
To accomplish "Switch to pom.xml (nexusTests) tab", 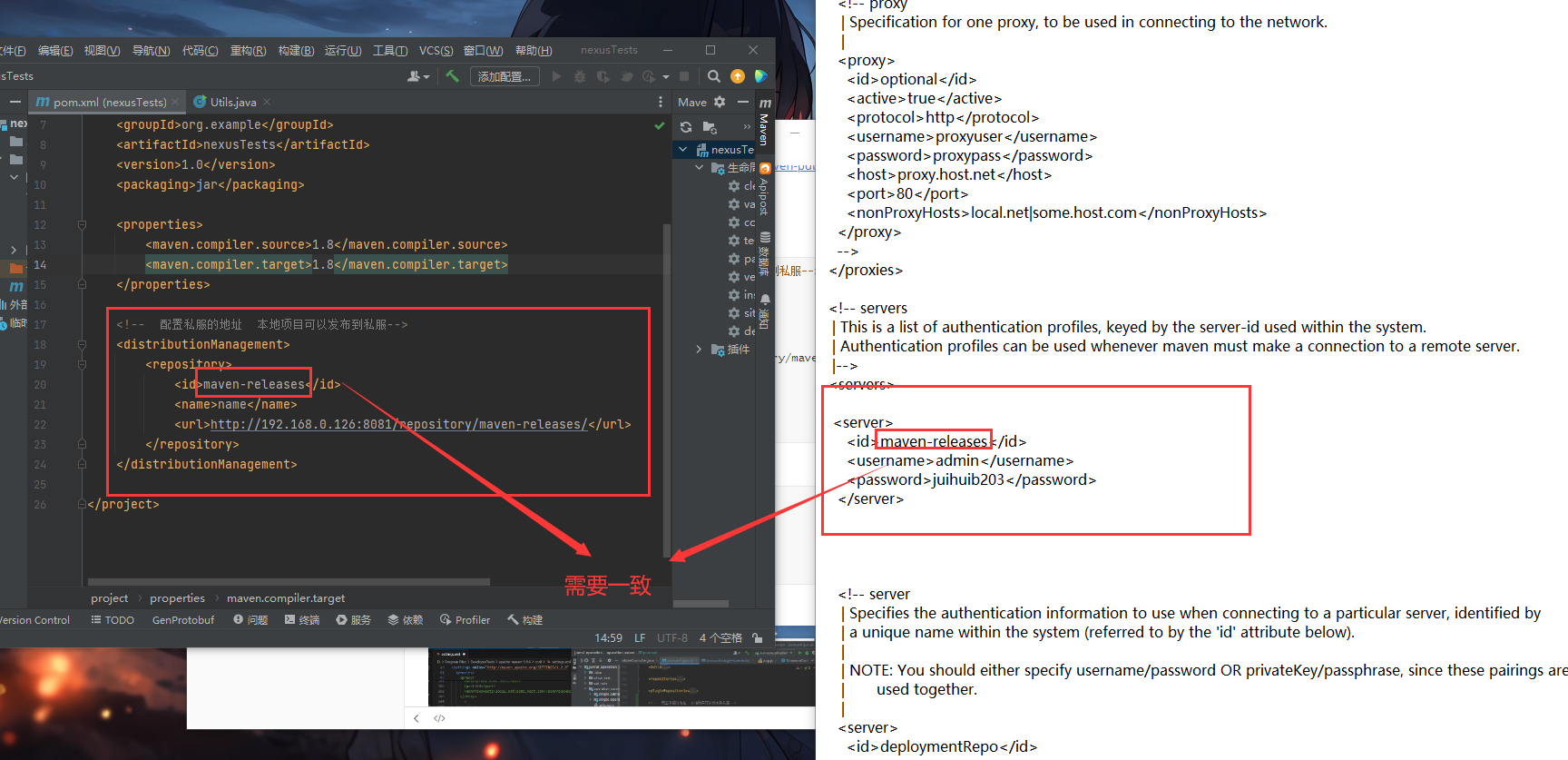I will pos(109,102).
